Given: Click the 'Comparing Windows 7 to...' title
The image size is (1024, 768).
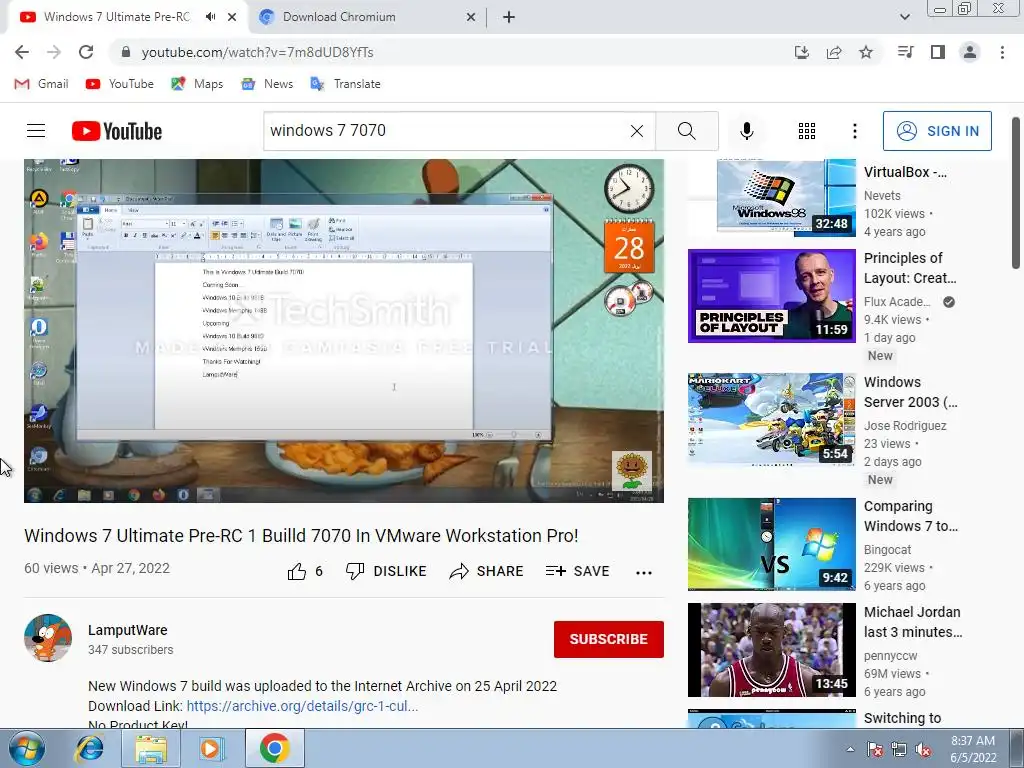Looking at the screenshot, I should (x=911, y=517).
